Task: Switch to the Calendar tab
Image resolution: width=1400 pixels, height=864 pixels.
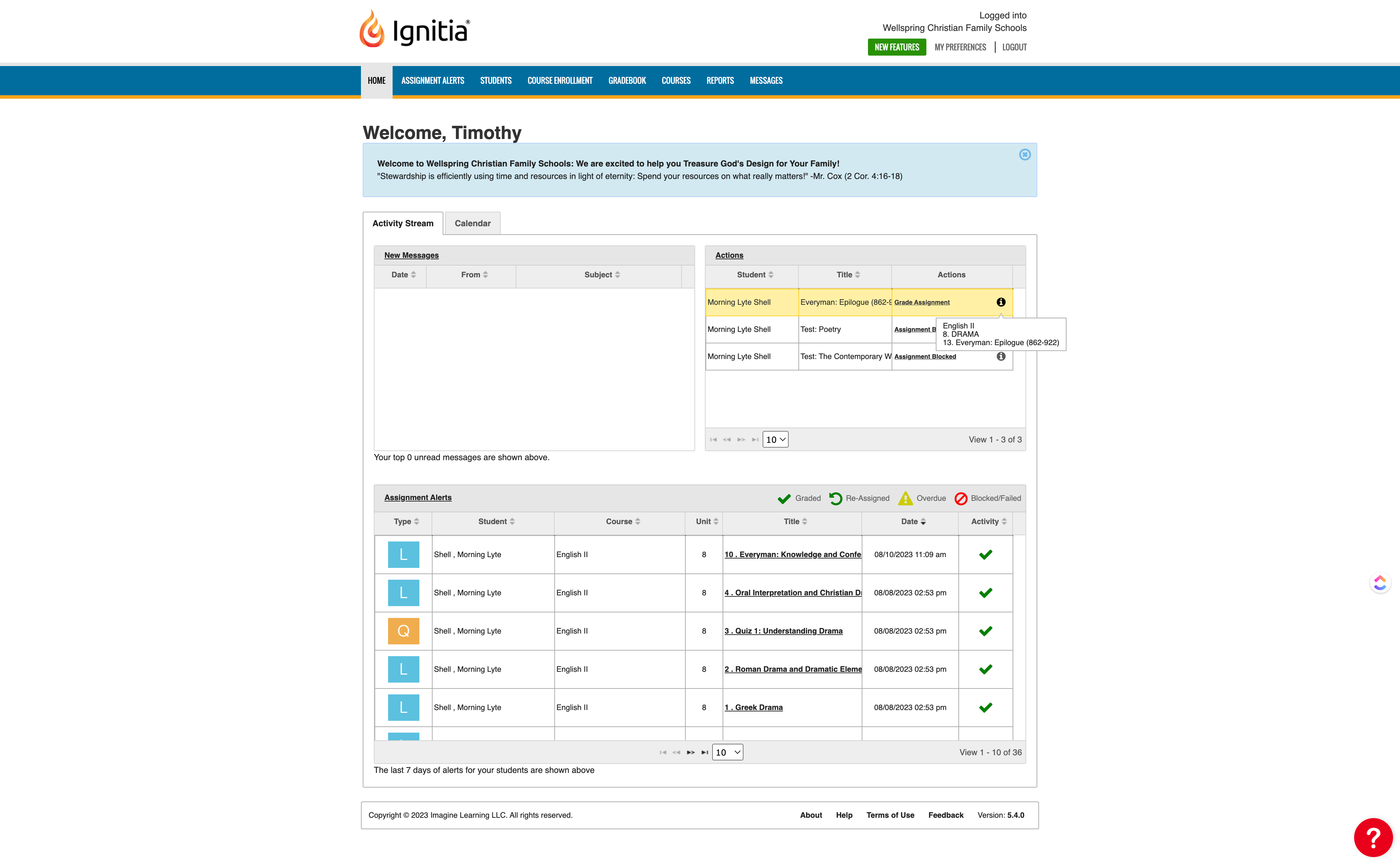Action: pos(472,223)
